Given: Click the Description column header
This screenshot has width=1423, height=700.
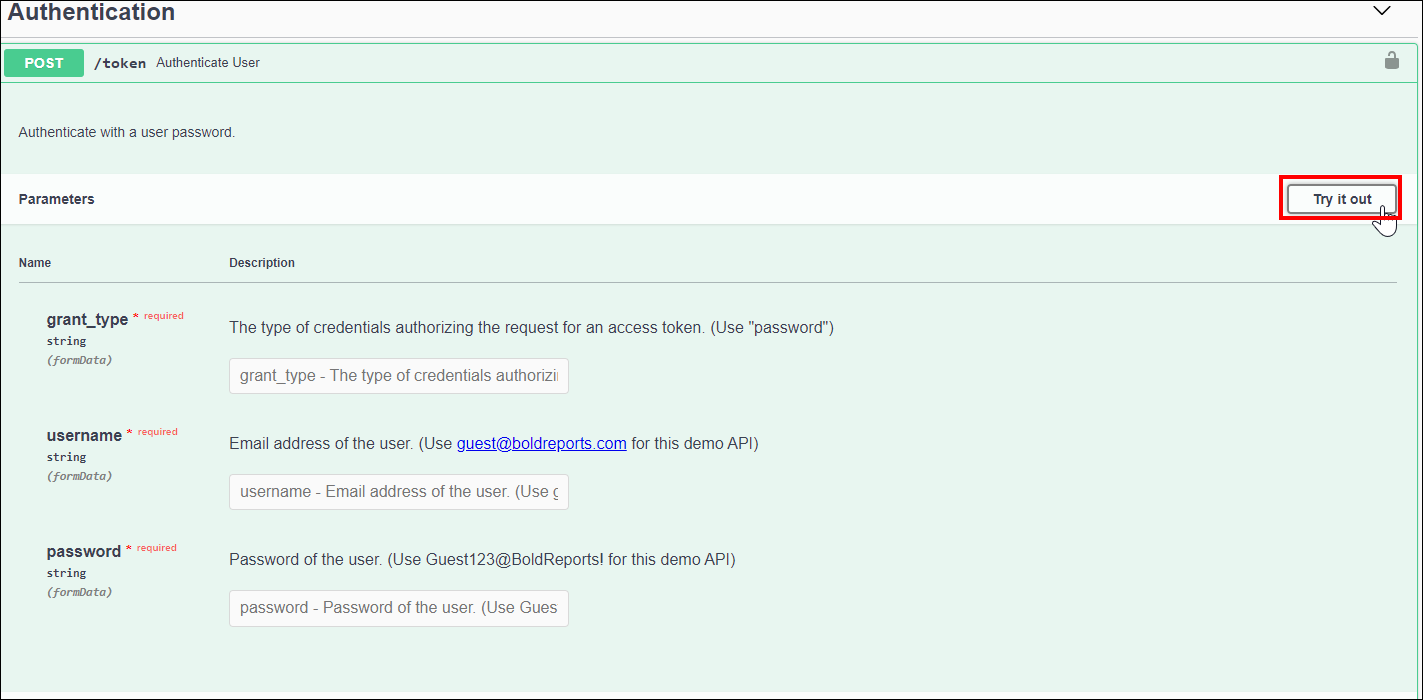Looking at the screenshot, I should pos(262,263).
